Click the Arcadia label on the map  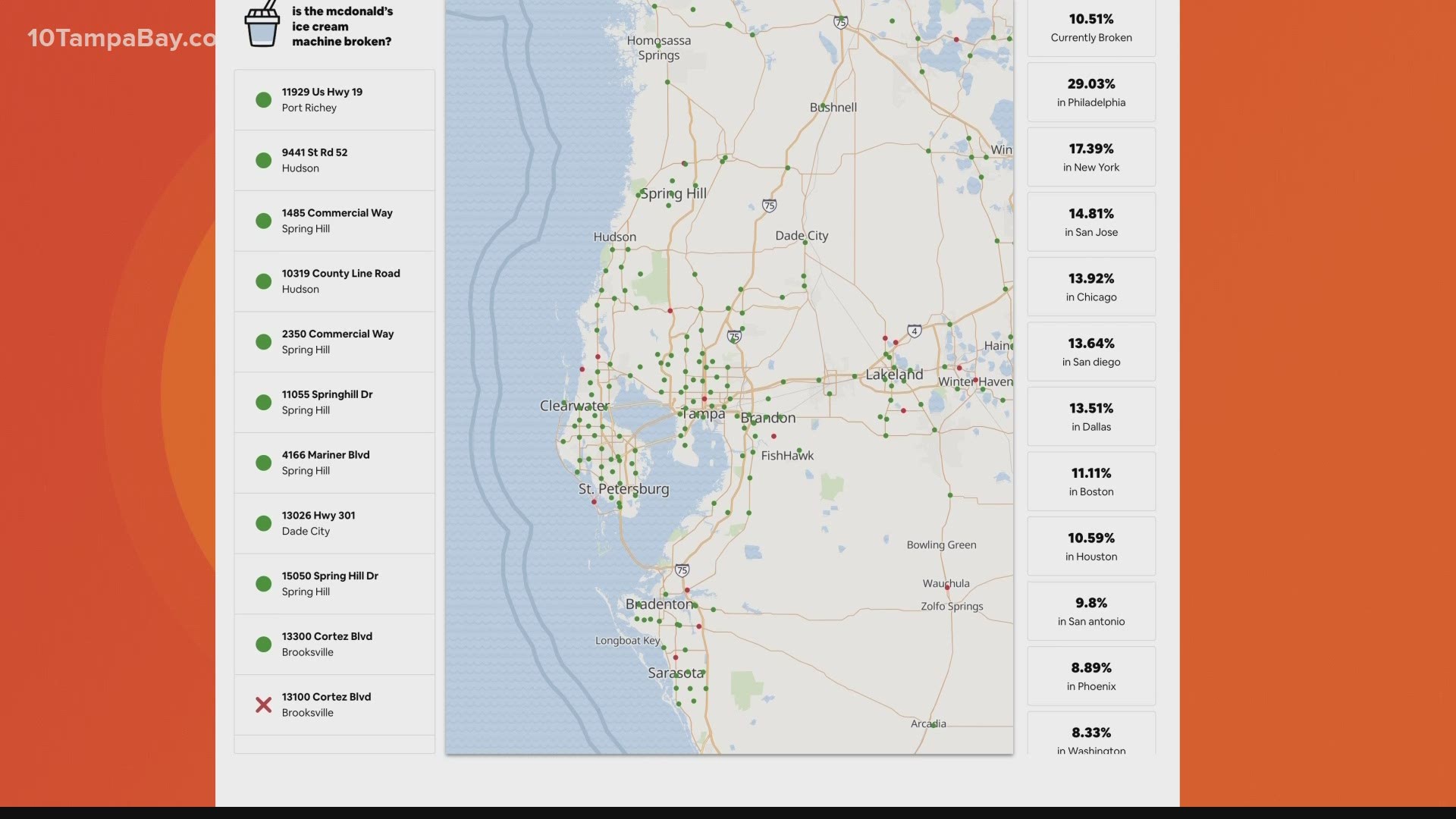[x=928, y=723]
